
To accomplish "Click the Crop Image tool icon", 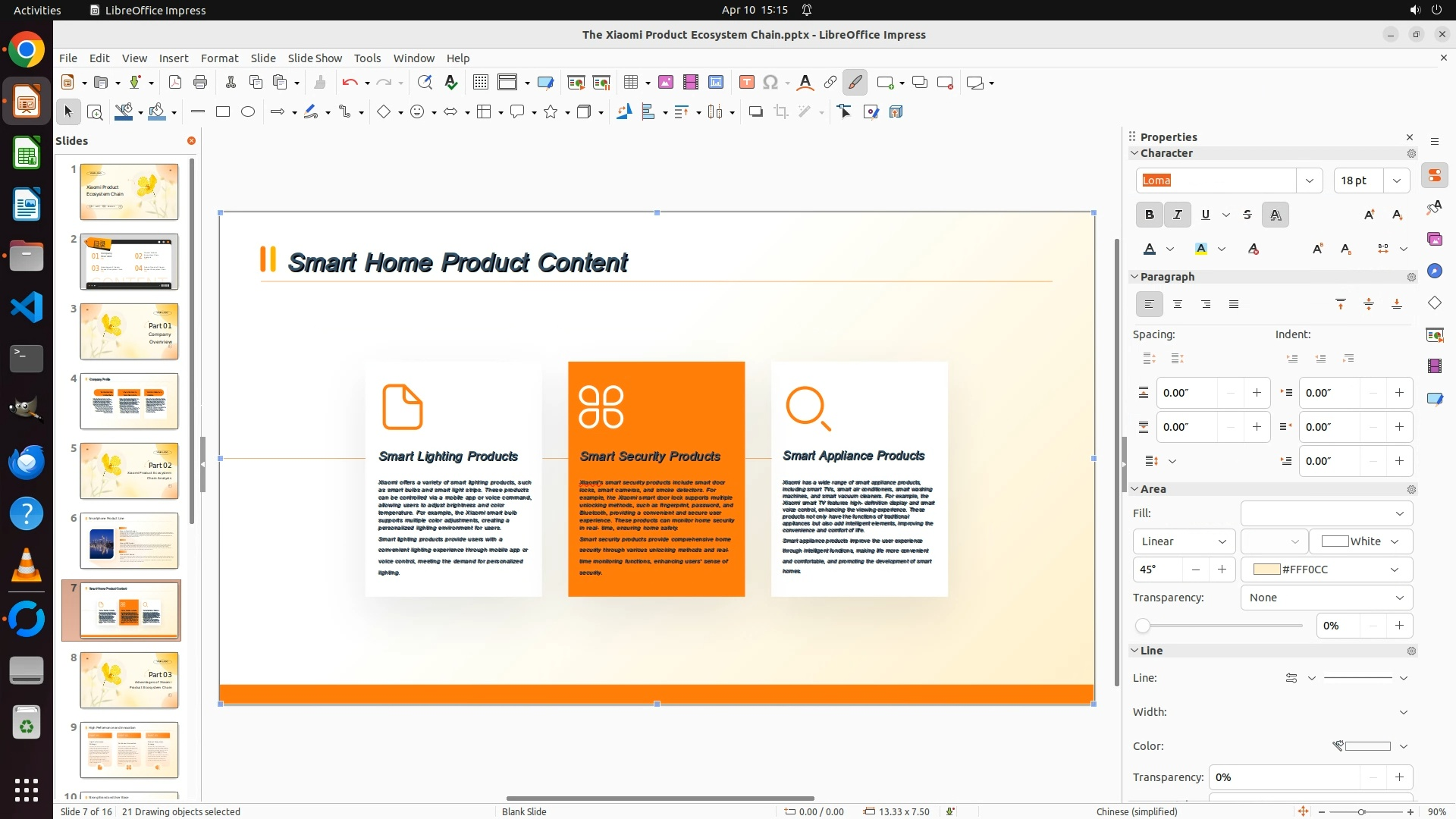I will coord(781,112).
